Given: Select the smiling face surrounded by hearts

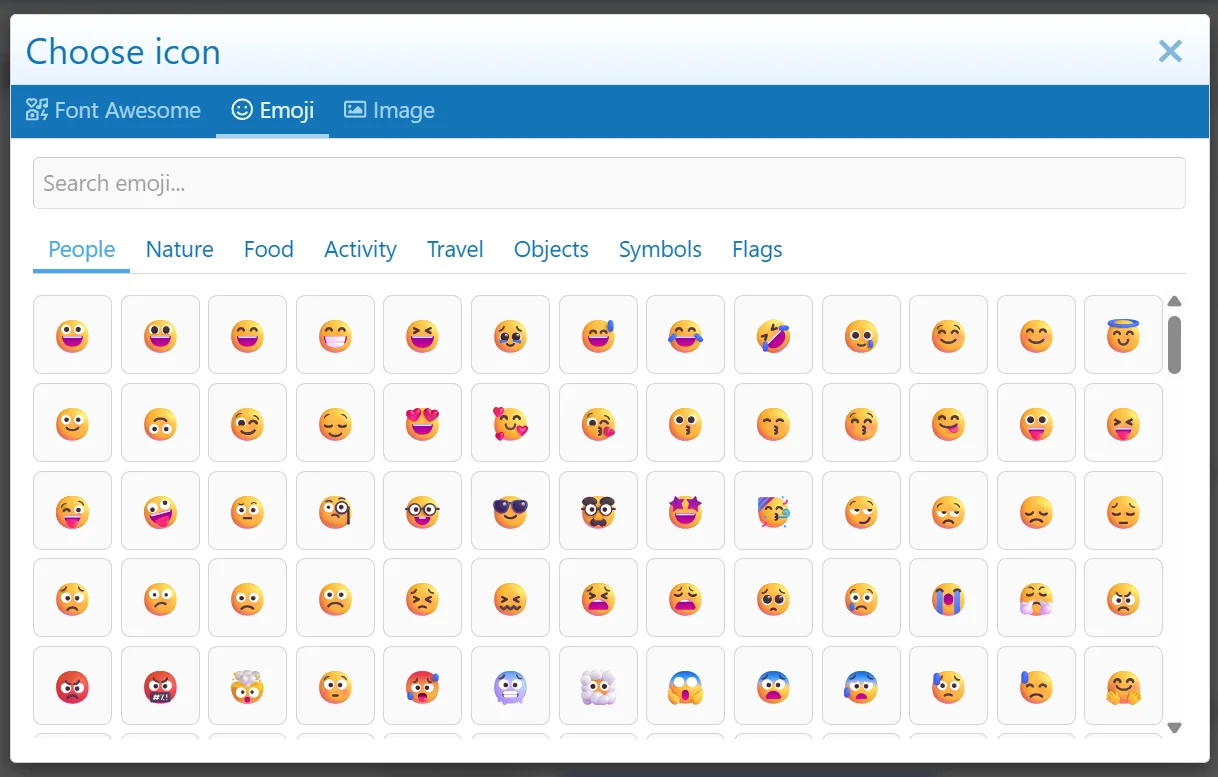Looking at the screenshot, I should click(510, 423).
